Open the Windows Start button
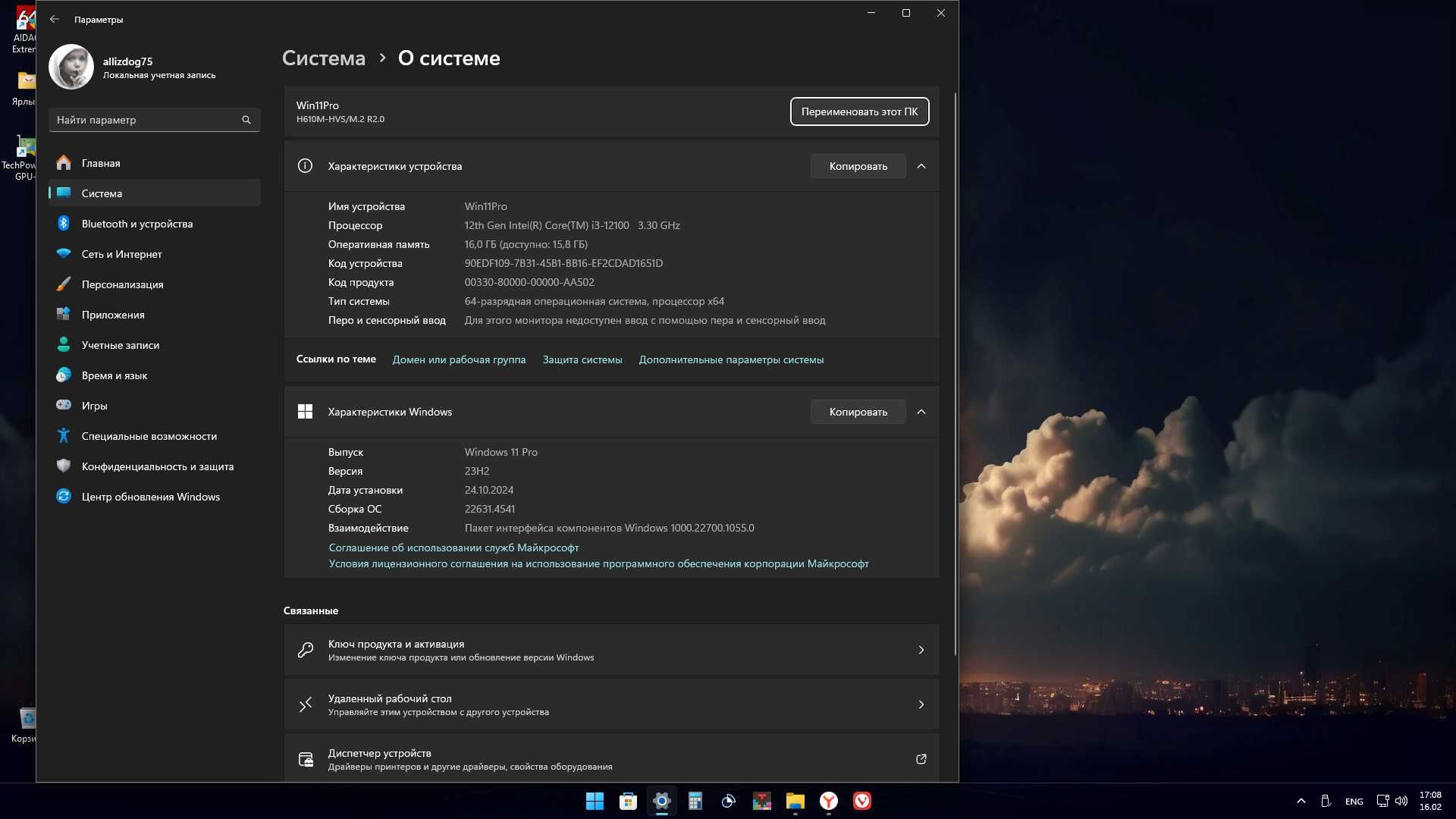 595,801
